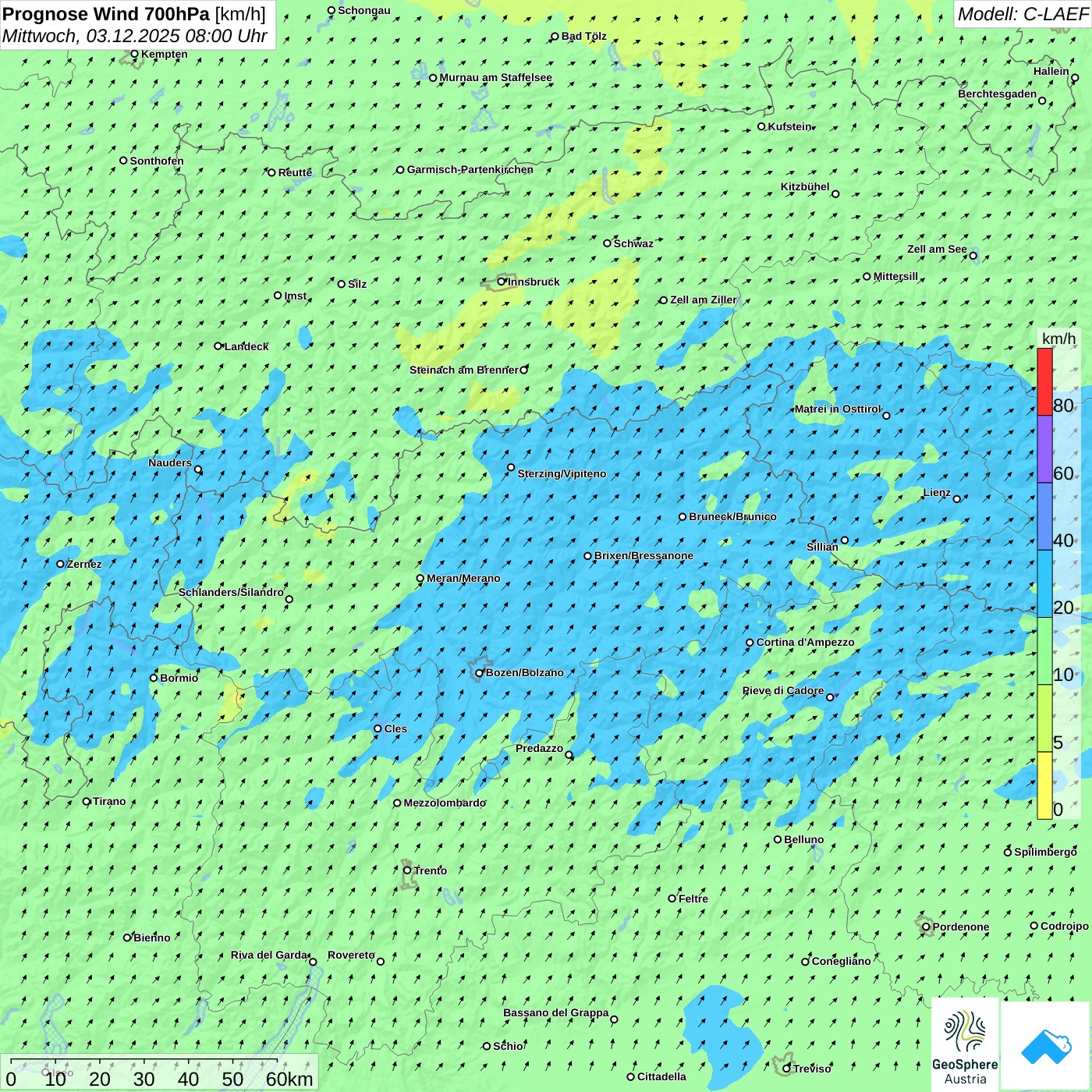The height and width of the screenshot is (1092, 1092).
Task: Click the Zernez location marker
Action: coord(60,564)
